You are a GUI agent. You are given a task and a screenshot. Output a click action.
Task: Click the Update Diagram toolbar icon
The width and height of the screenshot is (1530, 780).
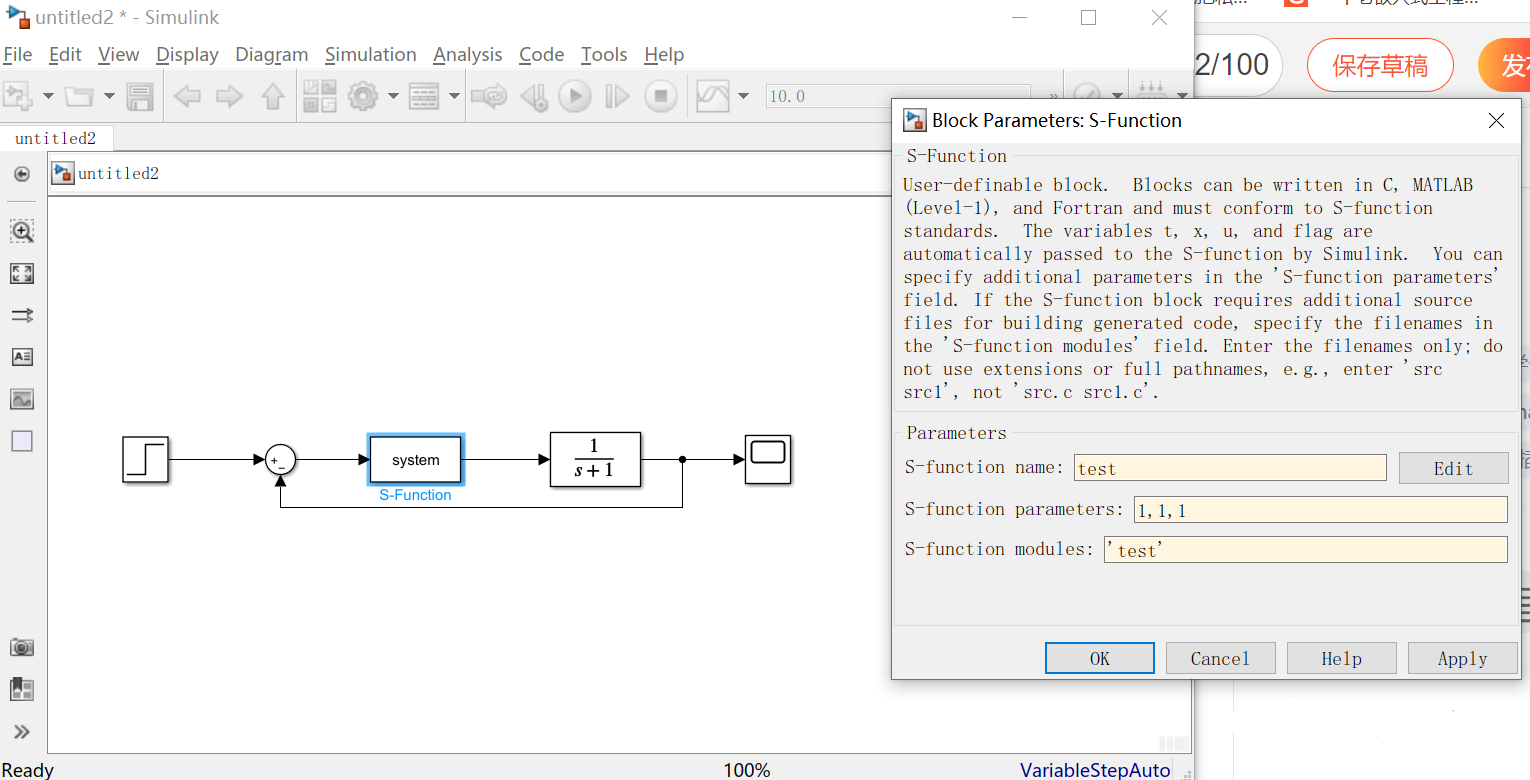pos(489,97)
